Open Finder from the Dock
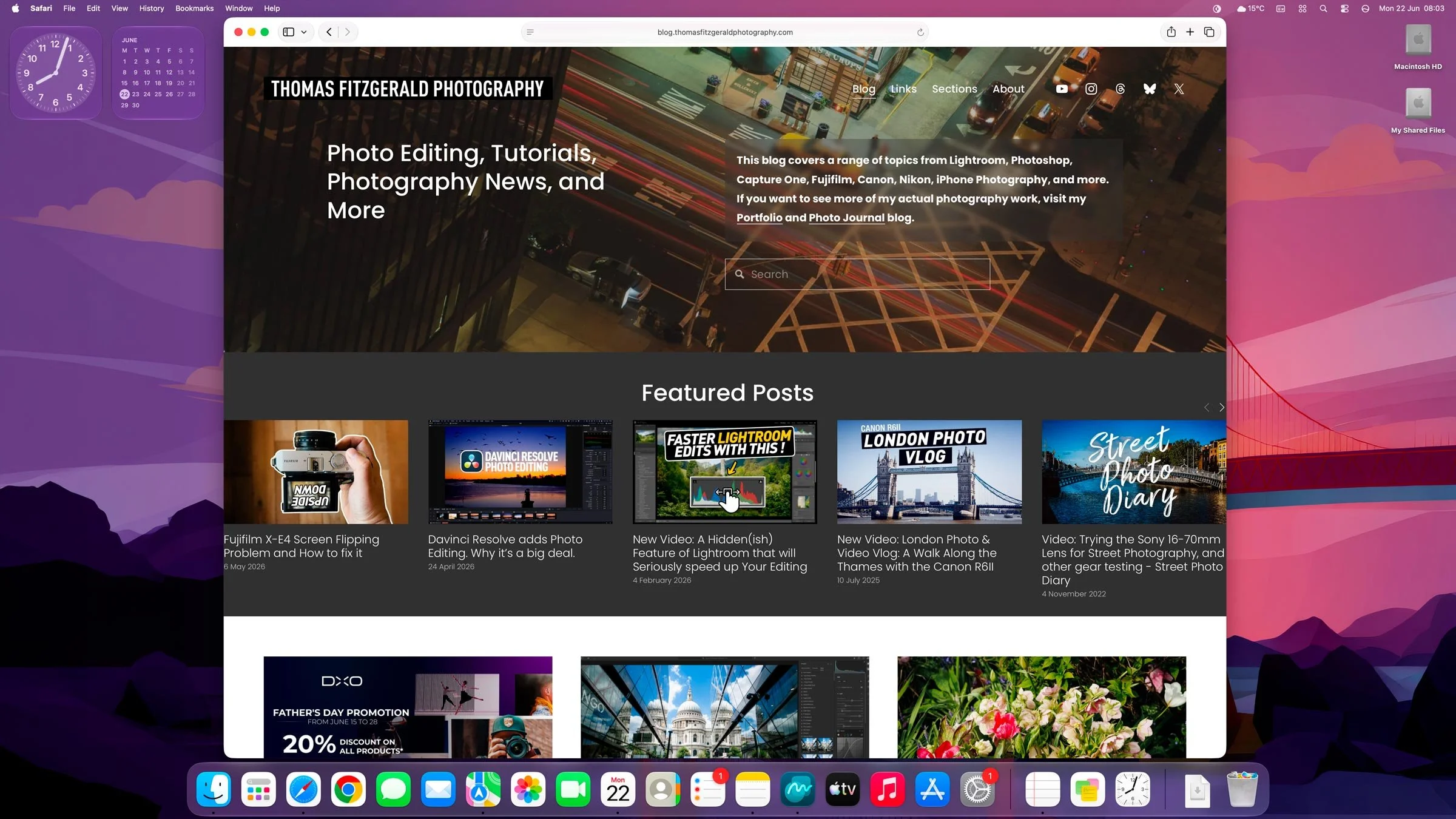The image size is (1456, 819). 214,789
